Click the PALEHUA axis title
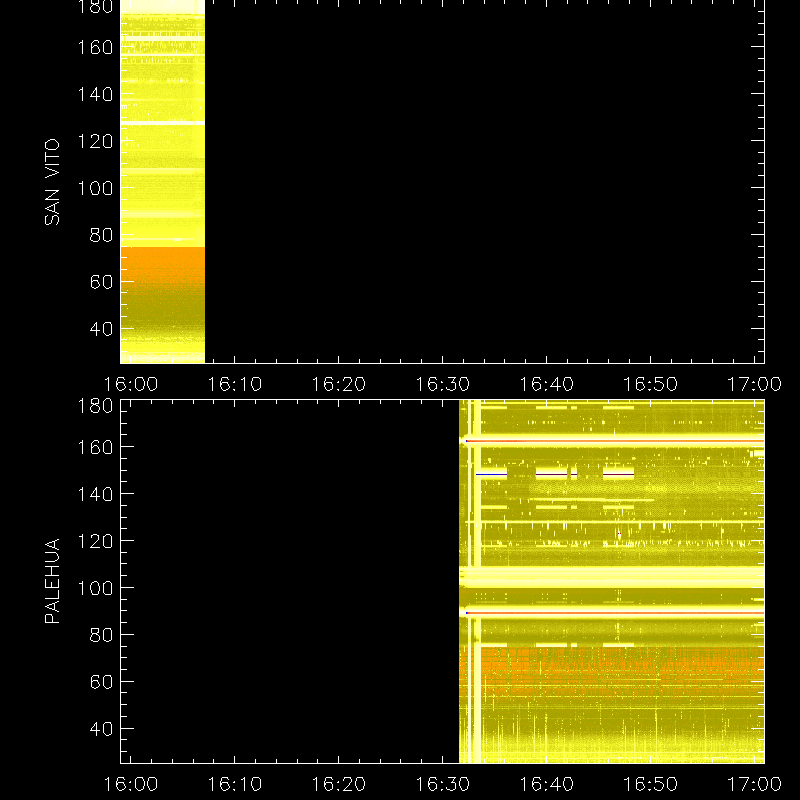Image resolution: width=800 pixels, height=800 pixels. [52, 581]
